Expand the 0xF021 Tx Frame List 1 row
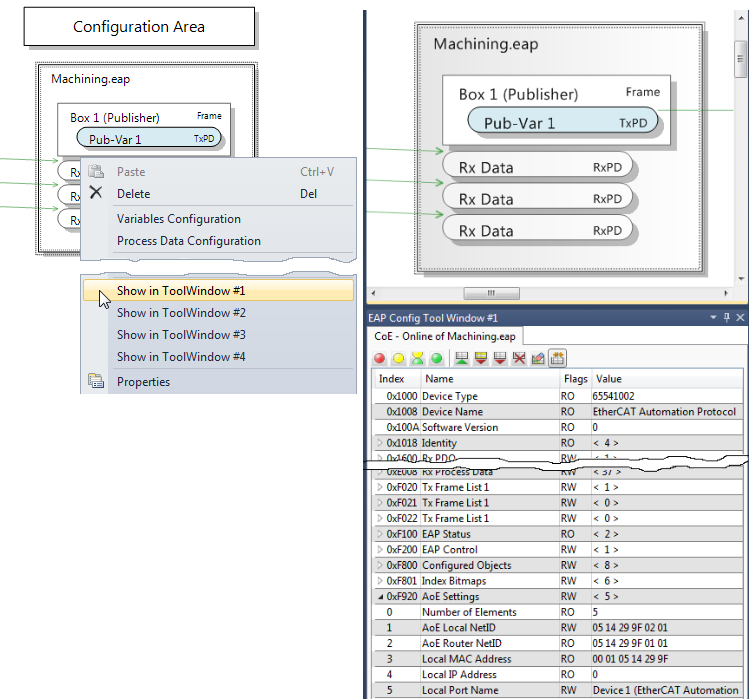The height and width of the screenshot is (699, 749). (x=380, y=503)
